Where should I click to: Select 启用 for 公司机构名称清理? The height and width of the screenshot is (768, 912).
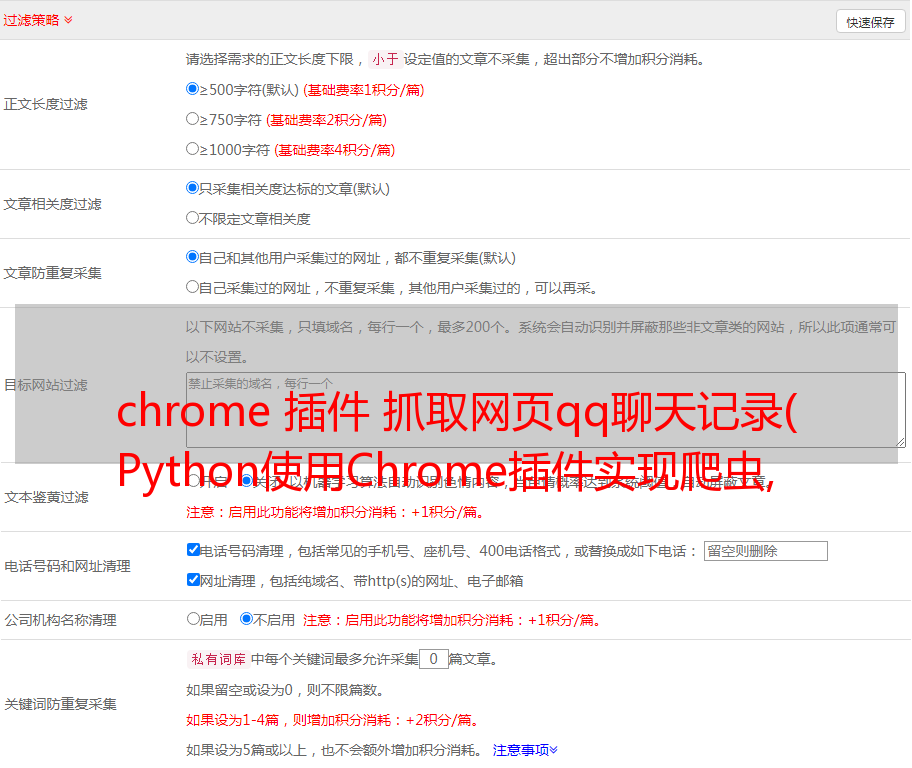(x=193, y=619)
